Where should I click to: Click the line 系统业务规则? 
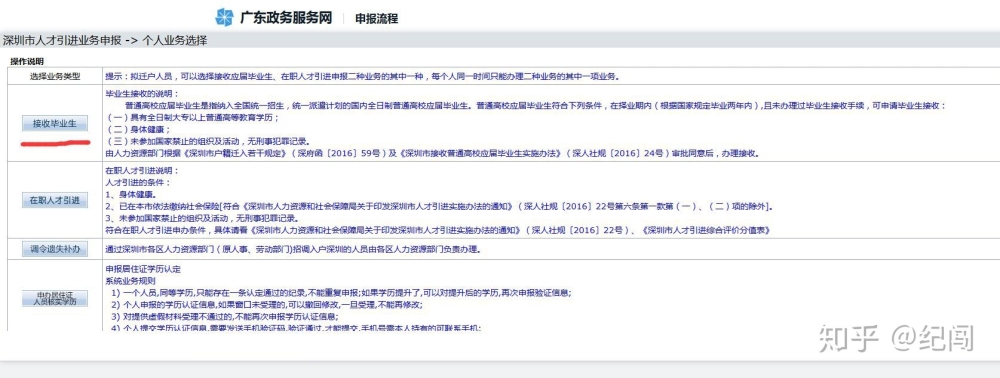point(131,280)
